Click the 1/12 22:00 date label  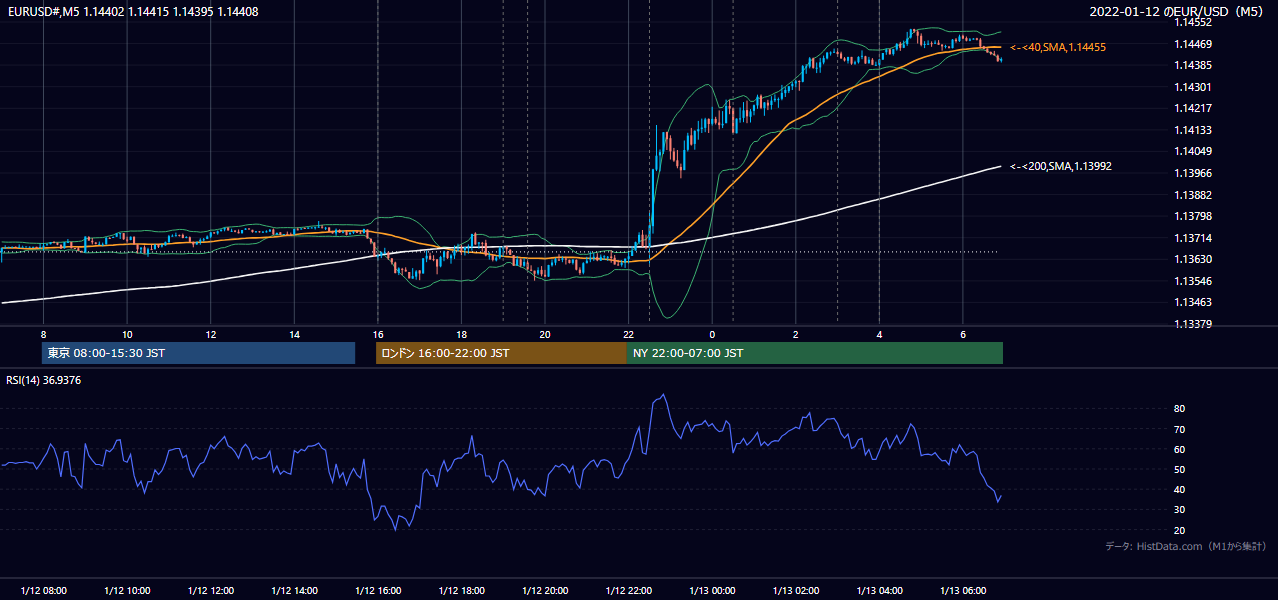click(629, 590)
